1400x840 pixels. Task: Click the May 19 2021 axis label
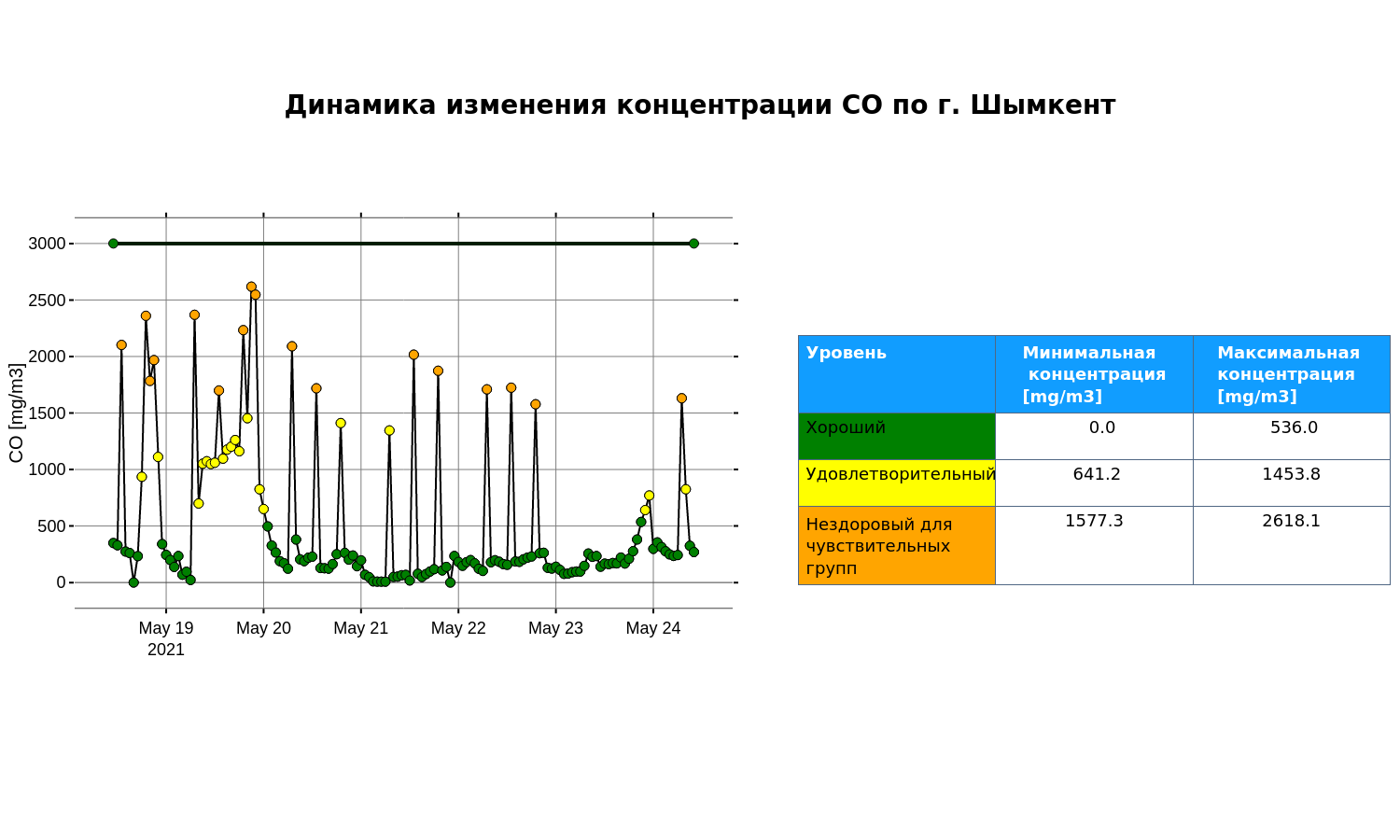(x=166, y=638)
